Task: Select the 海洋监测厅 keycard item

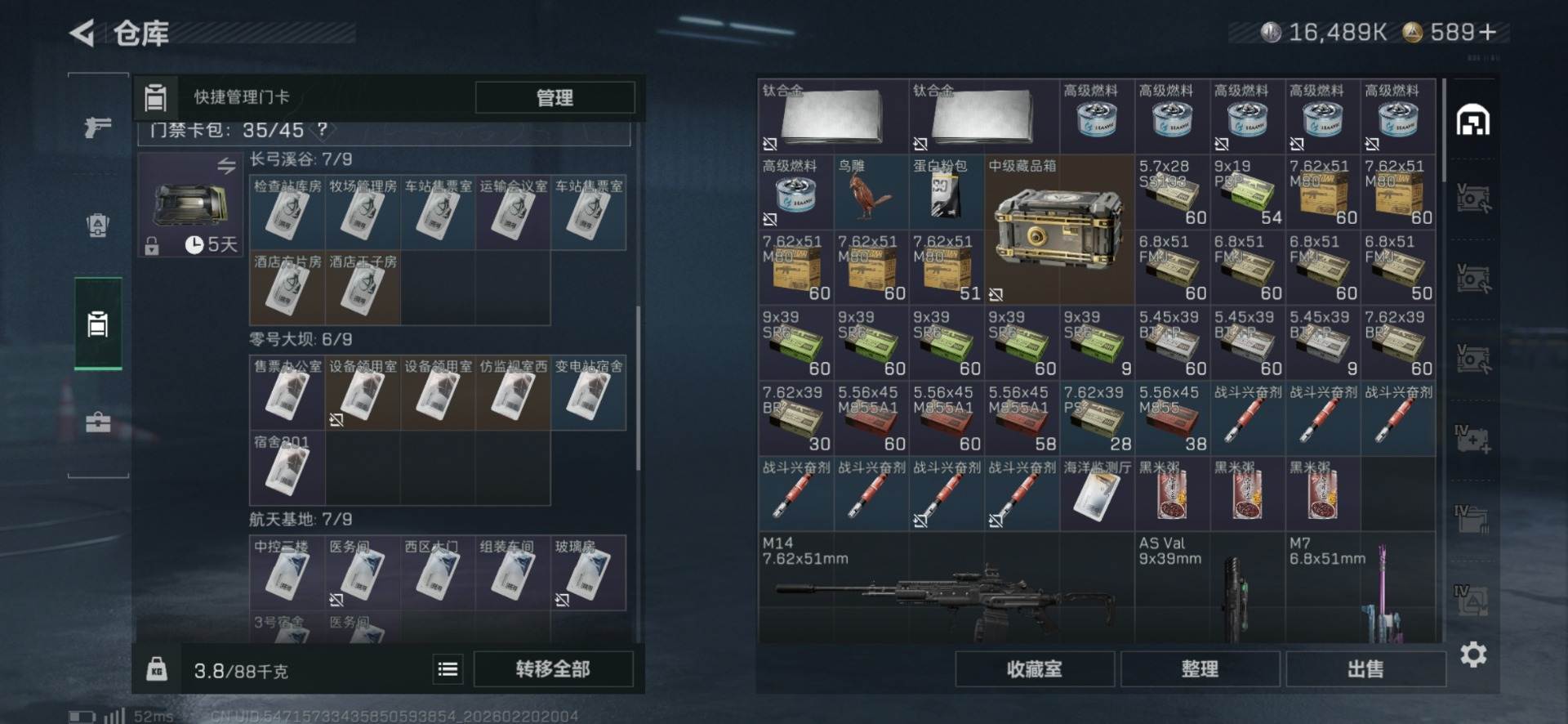Action: 1097,494
